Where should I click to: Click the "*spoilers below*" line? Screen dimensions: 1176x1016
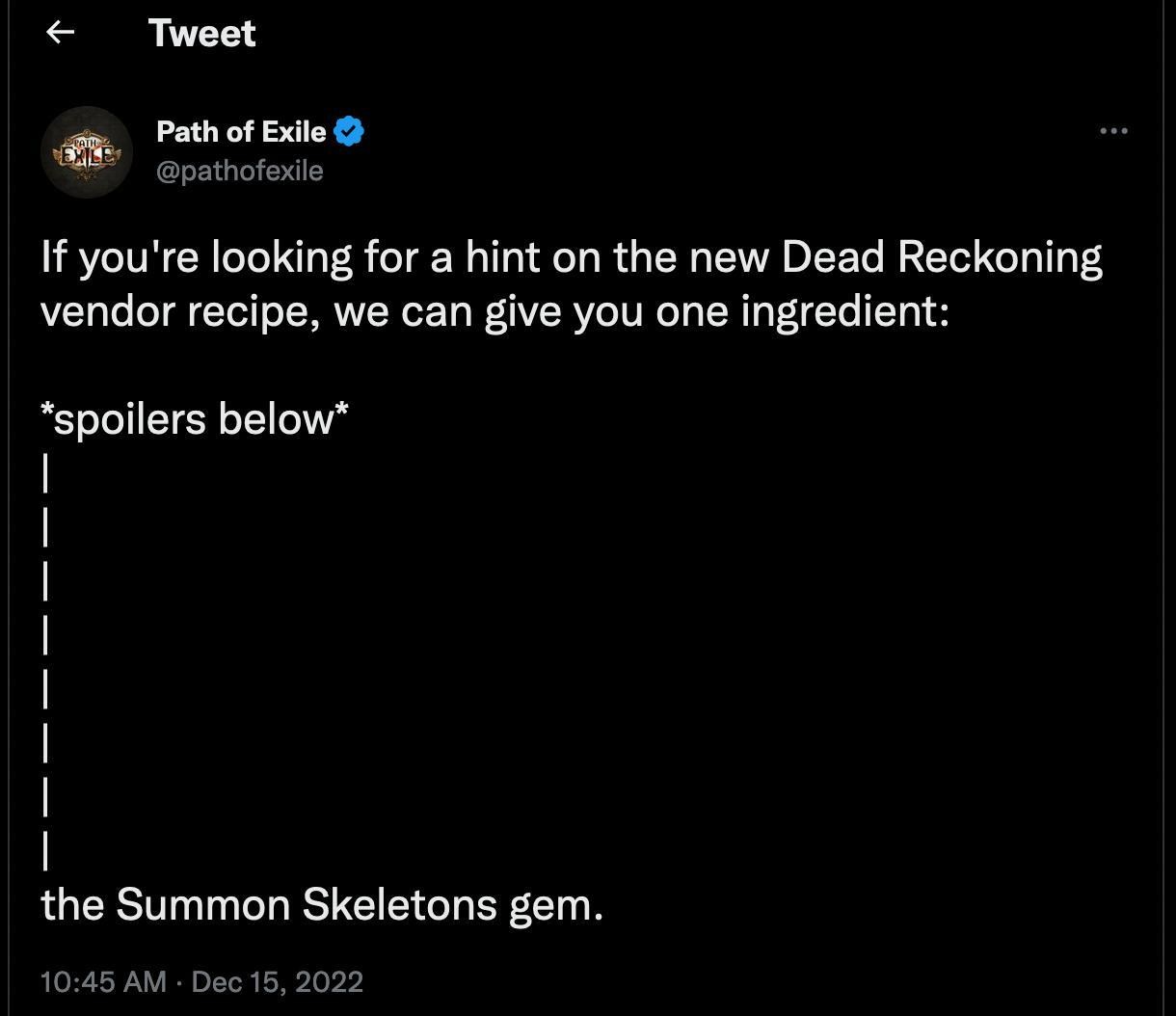(195, 419)
